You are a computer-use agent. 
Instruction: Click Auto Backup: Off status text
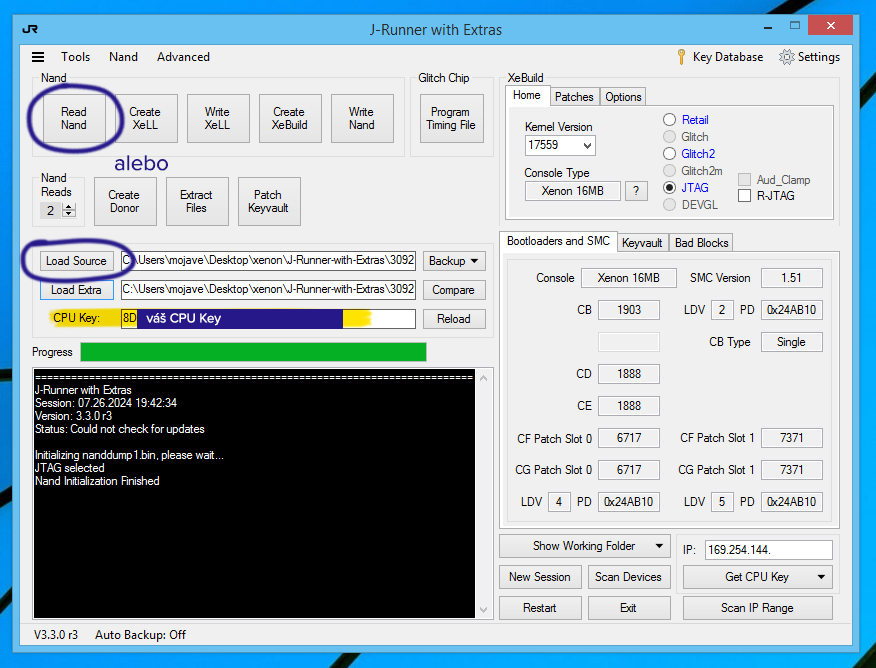tap(140, 635)
